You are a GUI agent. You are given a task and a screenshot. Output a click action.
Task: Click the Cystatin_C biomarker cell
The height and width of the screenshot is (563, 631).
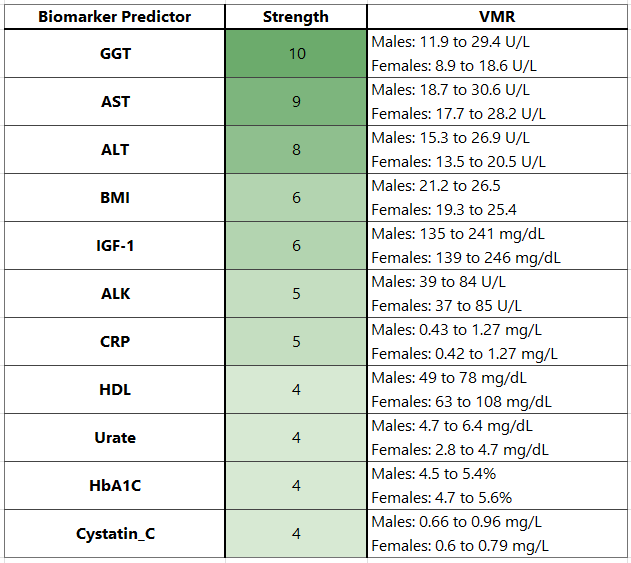click(x=115, y=534)
